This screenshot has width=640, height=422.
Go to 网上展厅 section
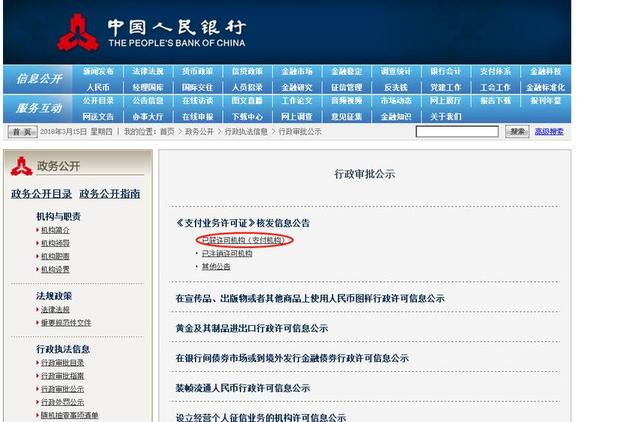point(446,100)
